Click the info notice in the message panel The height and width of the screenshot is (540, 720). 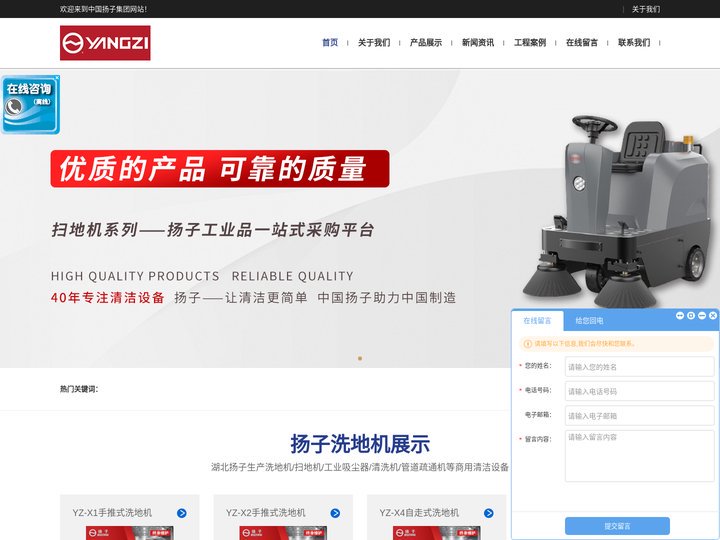pyautogui.click(x=616, y=343)
